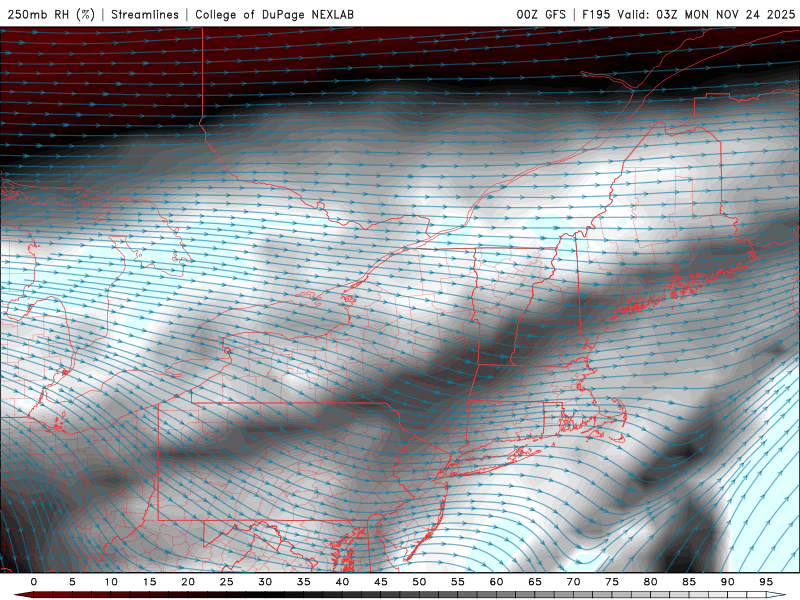Click the "250mb RH (%)" title text

(51, 15)
